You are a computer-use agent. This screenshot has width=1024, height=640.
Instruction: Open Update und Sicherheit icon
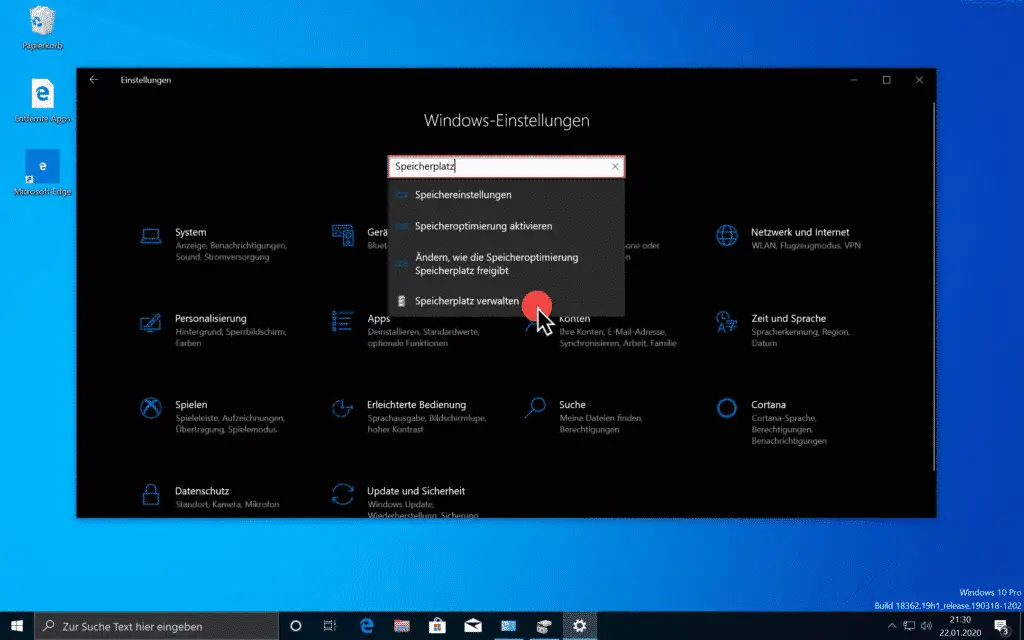point(342,494)
